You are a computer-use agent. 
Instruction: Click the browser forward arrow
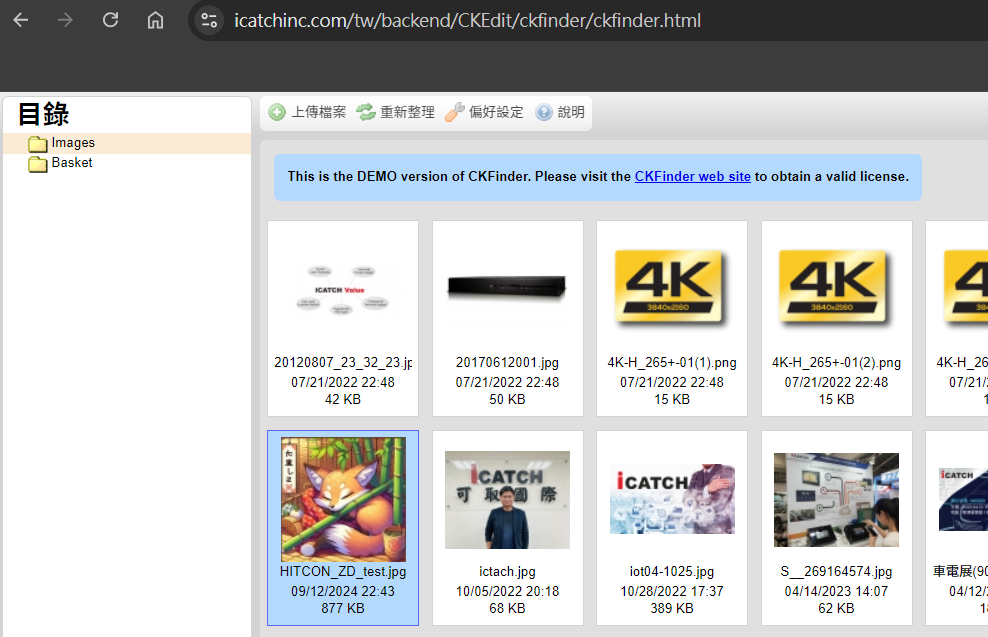pos(65,20)
